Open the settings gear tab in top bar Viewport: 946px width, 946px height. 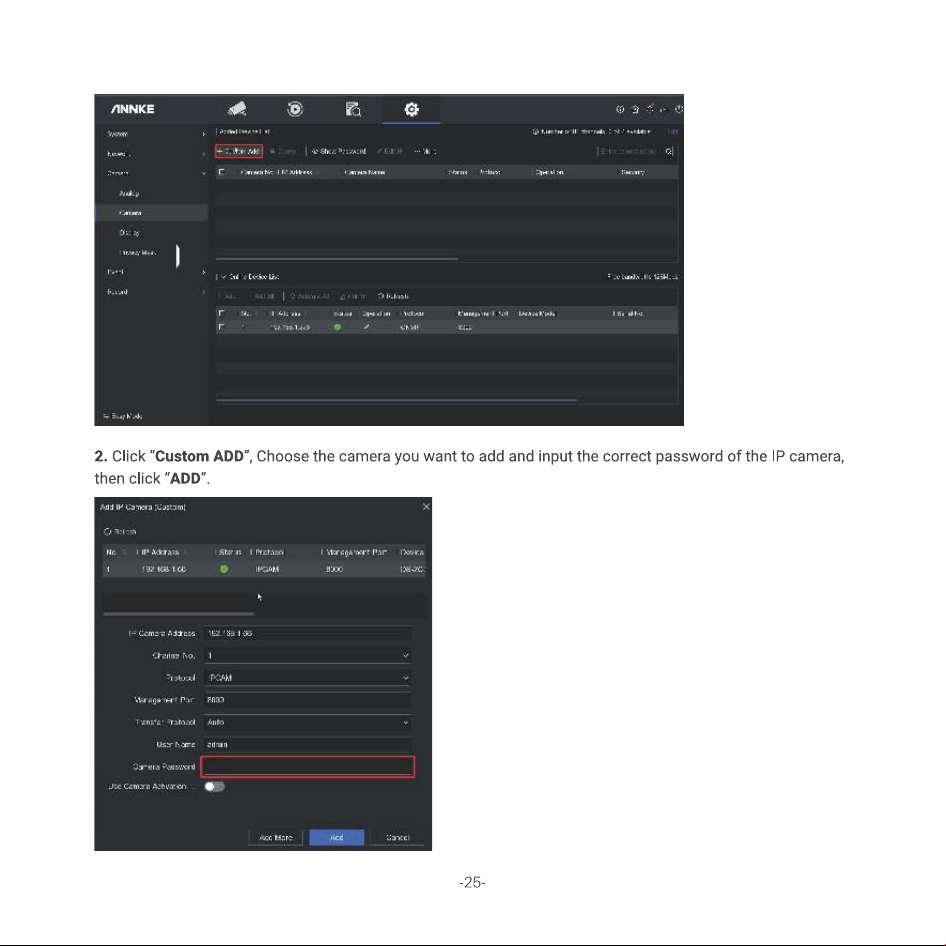(411, 109)
